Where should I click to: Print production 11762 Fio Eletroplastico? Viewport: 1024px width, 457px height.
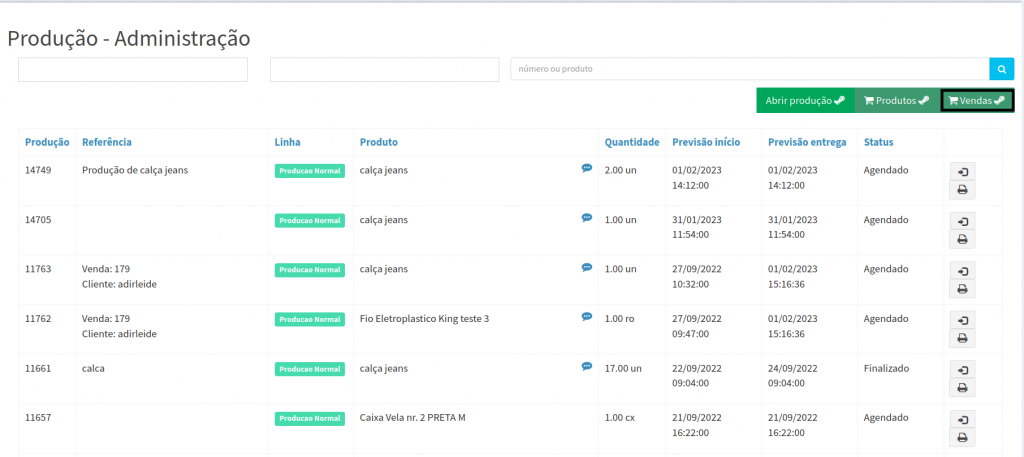(x=962, y=338)
